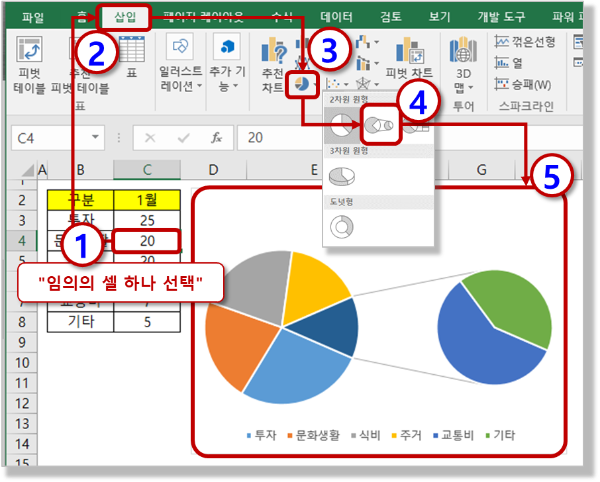Click the cell containing 5
This screenshot has width=600, height=482.
coord(147,322)
